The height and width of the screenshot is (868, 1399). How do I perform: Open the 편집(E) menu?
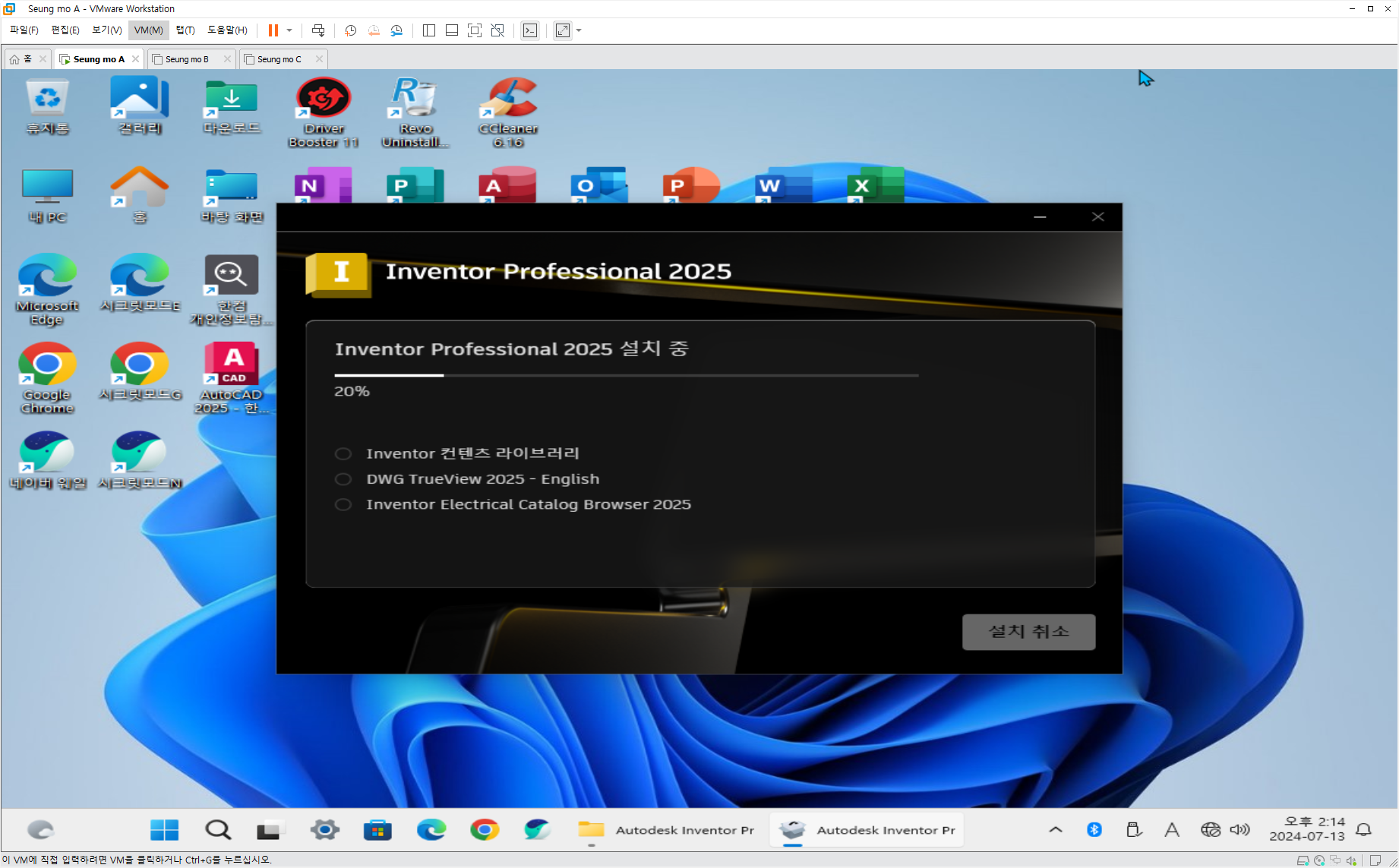click(65, 30)
